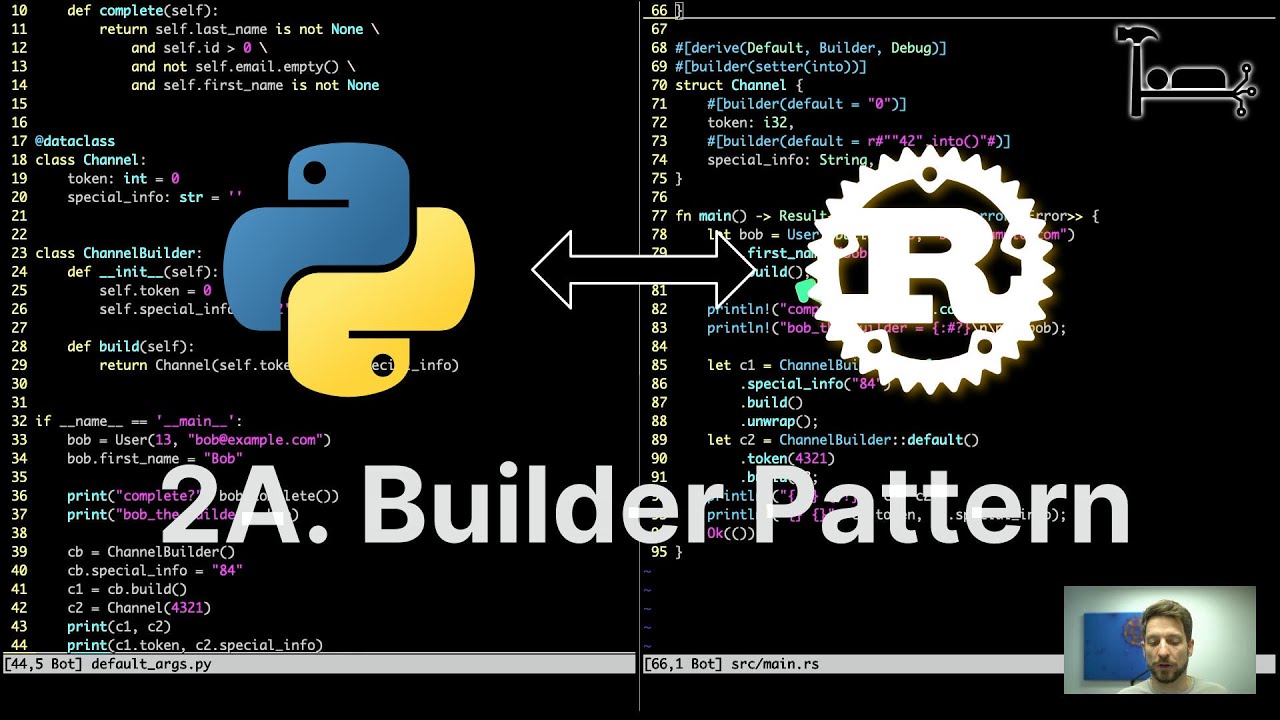Click the "#[builder(setter(into))]" attribute
1280x720 pixels.
point(771,67)
